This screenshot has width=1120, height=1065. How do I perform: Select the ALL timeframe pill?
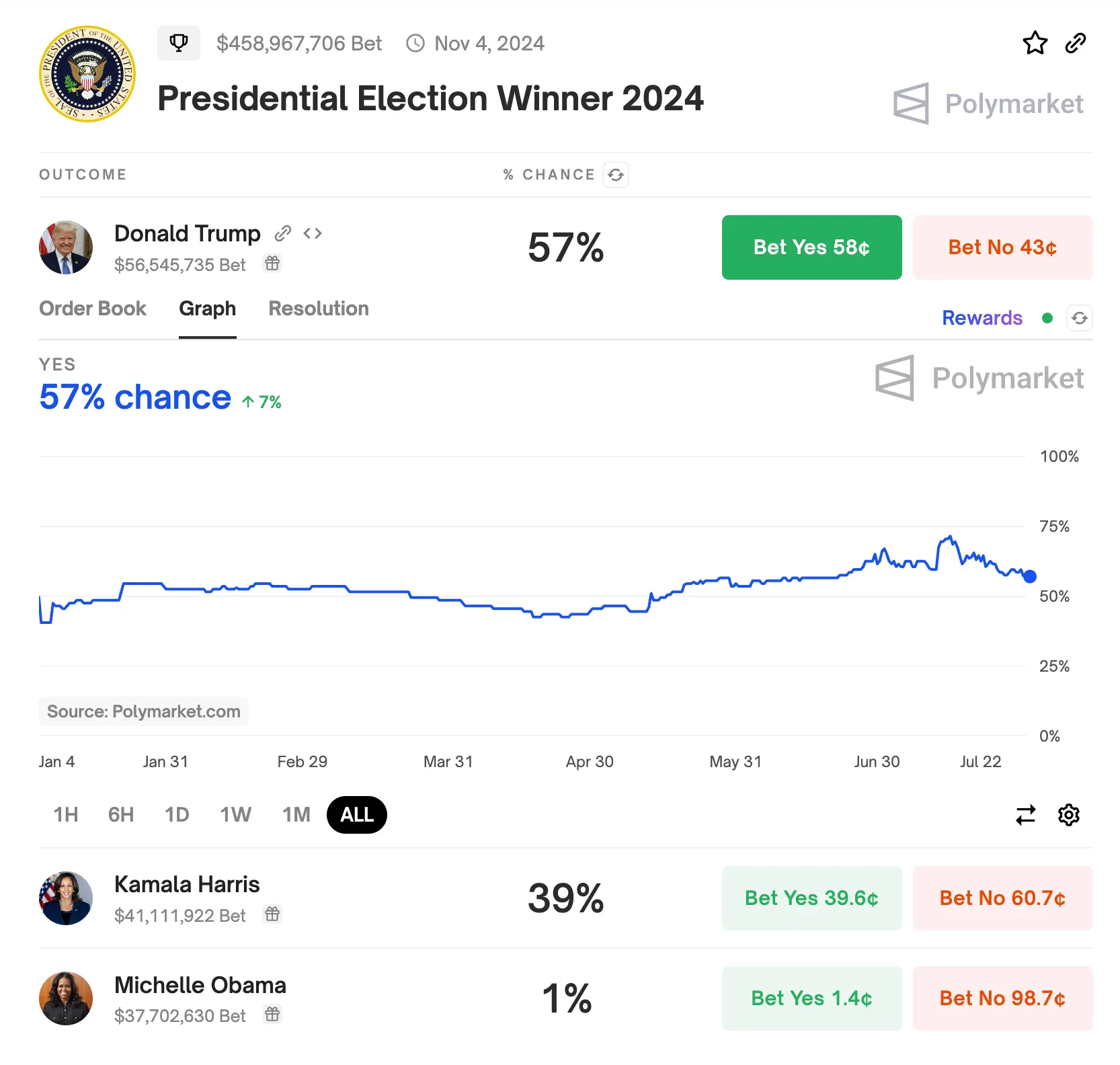(x=356, y=814)
